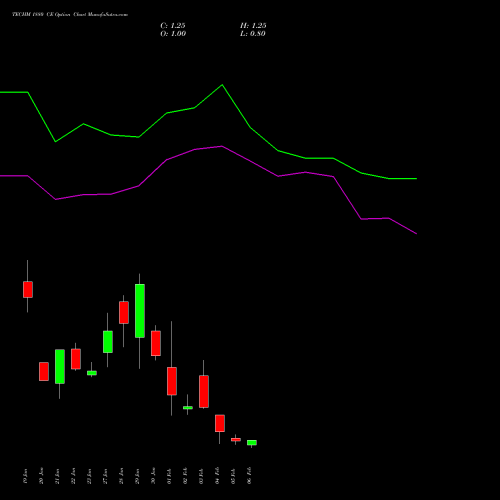This screenshot has height=500, width=500.
Task: Select the small green candlestick for 23 Jan
Action: [x=92, y=373]
